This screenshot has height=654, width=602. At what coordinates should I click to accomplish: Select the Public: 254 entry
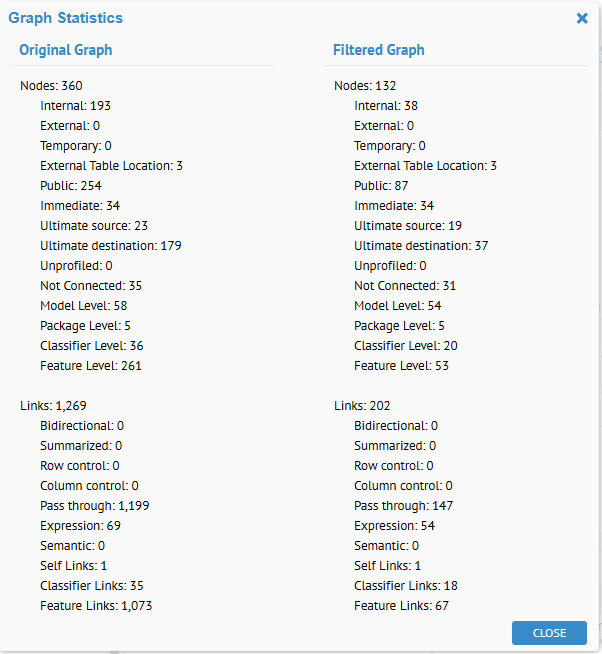71,186
